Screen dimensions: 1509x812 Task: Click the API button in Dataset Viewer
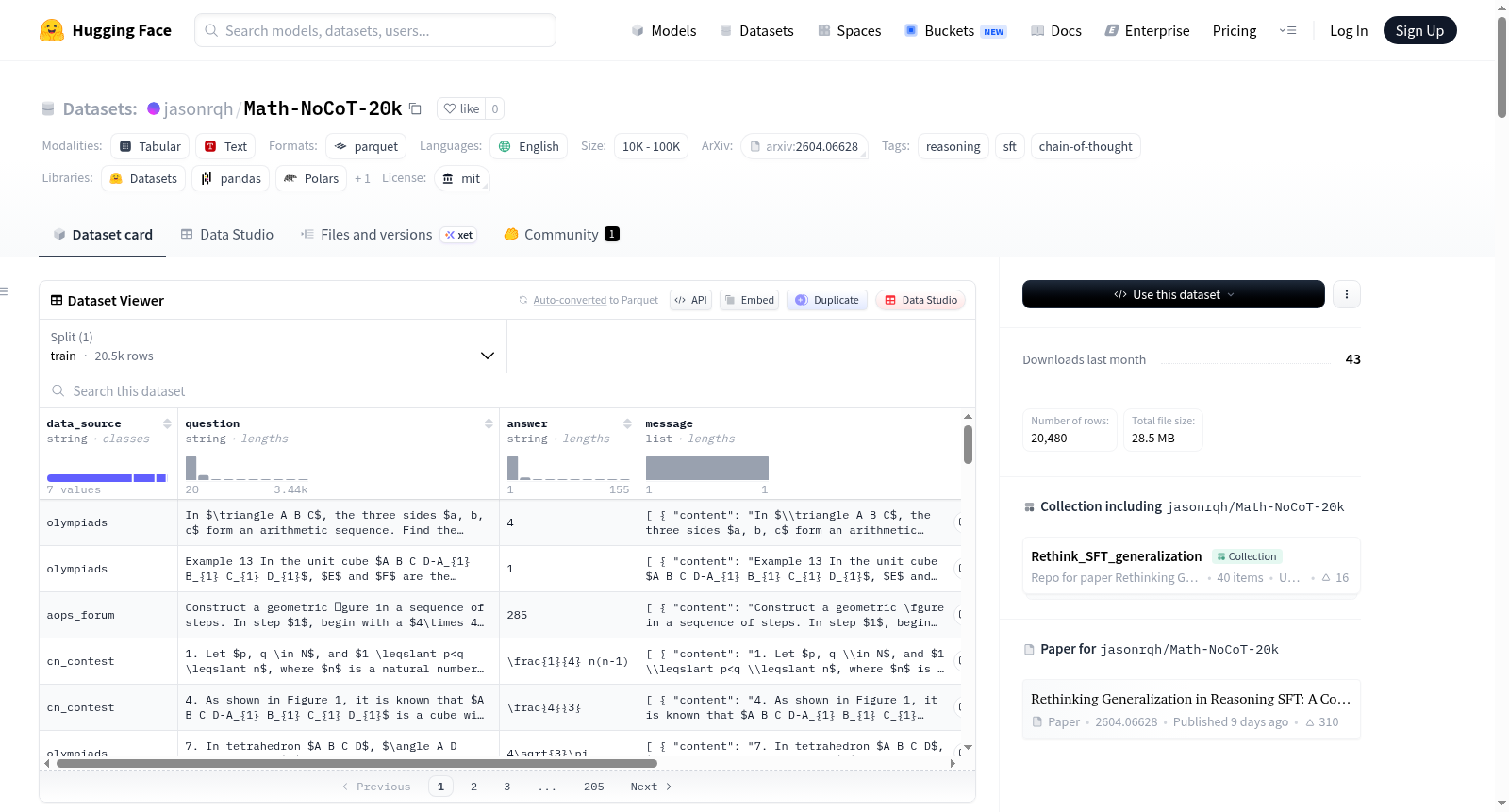(690, 300)
